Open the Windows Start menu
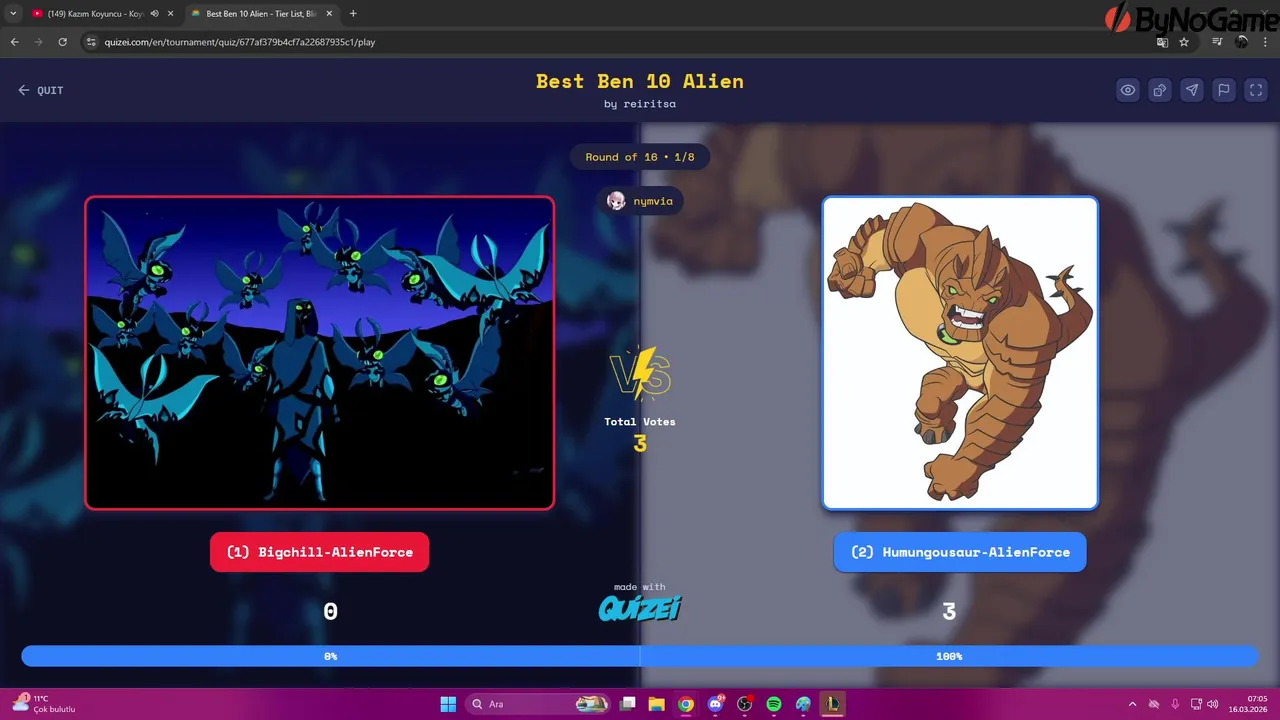This screenshot has height=720, width=1280. pyautogui.click(x=448, y=704)
